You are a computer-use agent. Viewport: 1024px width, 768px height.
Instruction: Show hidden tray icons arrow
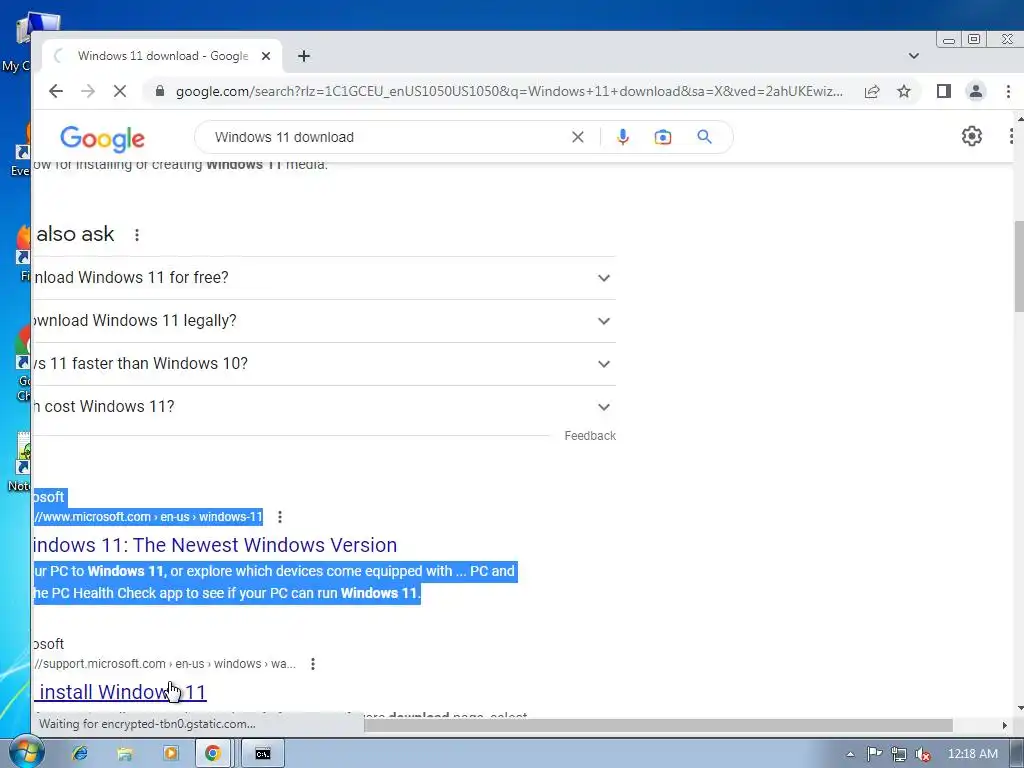pyautogui.click(x=850, y=754)
